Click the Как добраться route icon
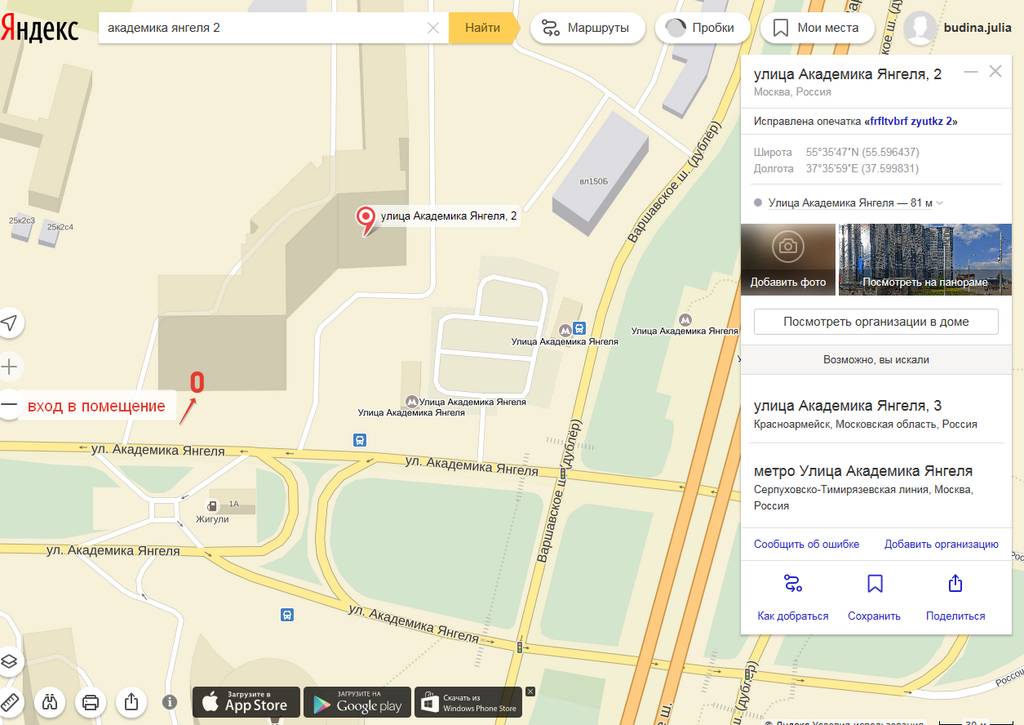 tap(793, 583)
